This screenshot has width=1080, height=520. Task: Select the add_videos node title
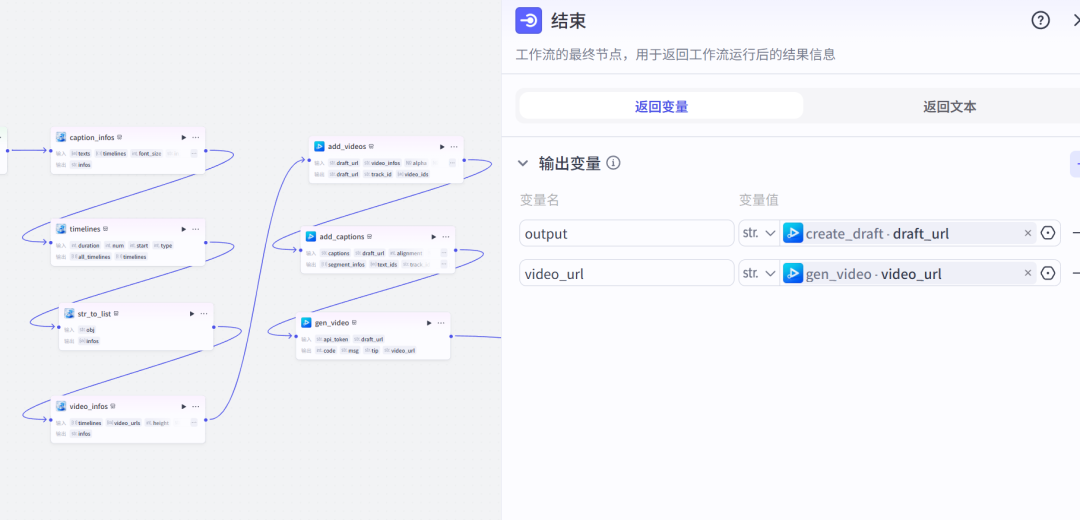coord(347,146)
